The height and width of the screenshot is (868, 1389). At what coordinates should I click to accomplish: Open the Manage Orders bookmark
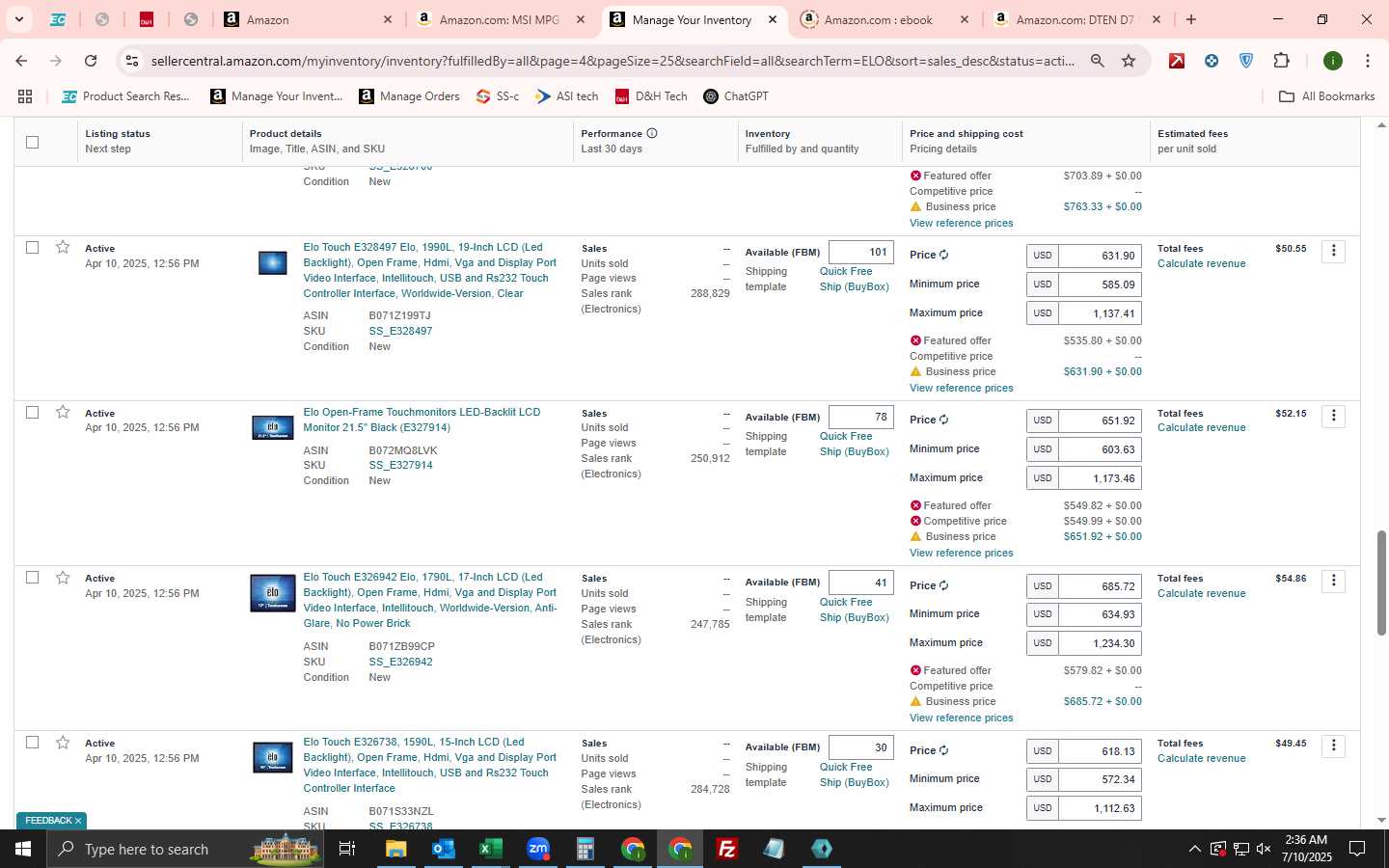(409, 96)
